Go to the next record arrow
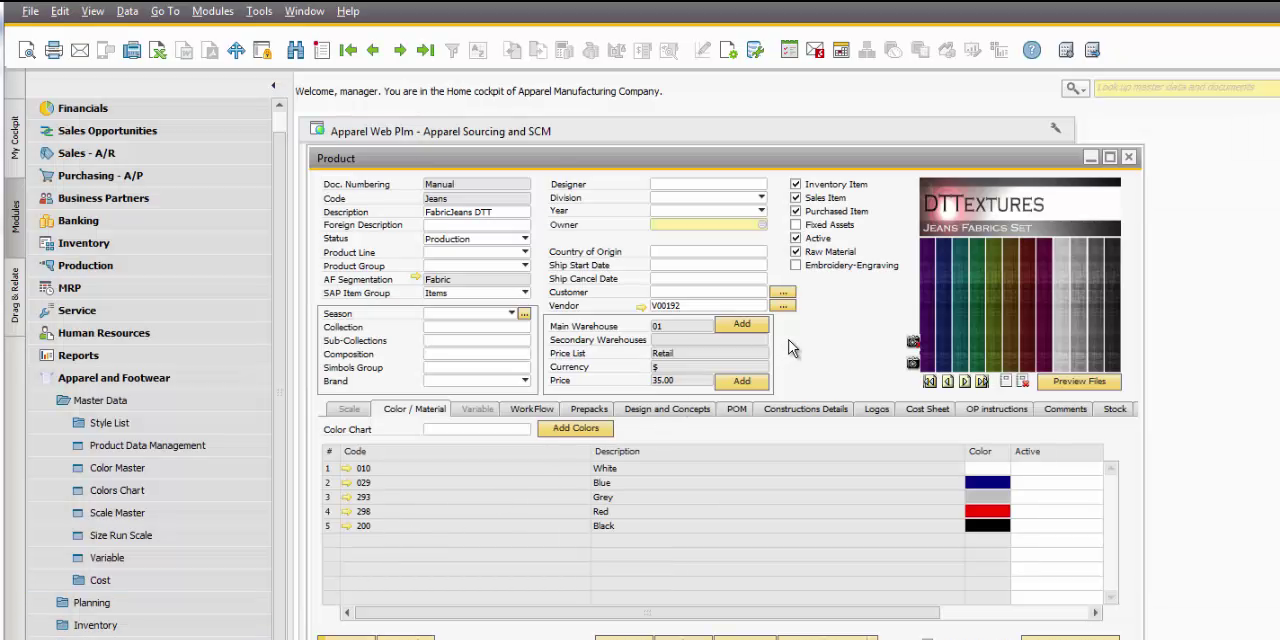 pyautogui.click(x=399, y=50)
